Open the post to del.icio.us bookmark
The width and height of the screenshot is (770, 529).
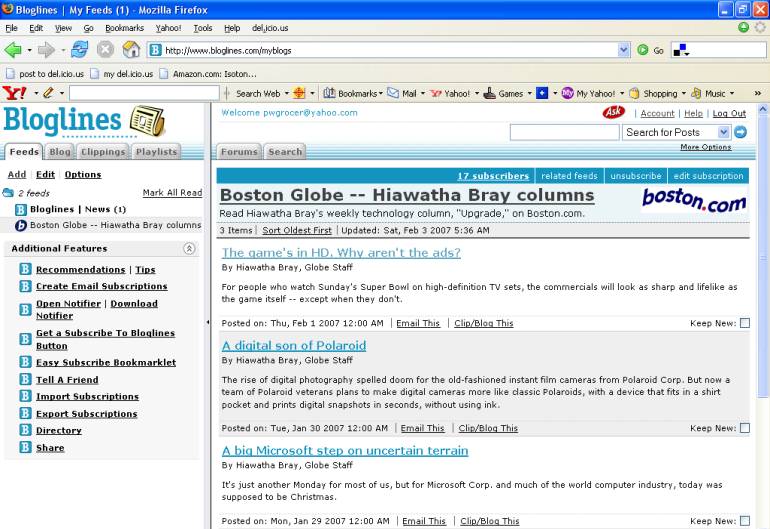45,74
